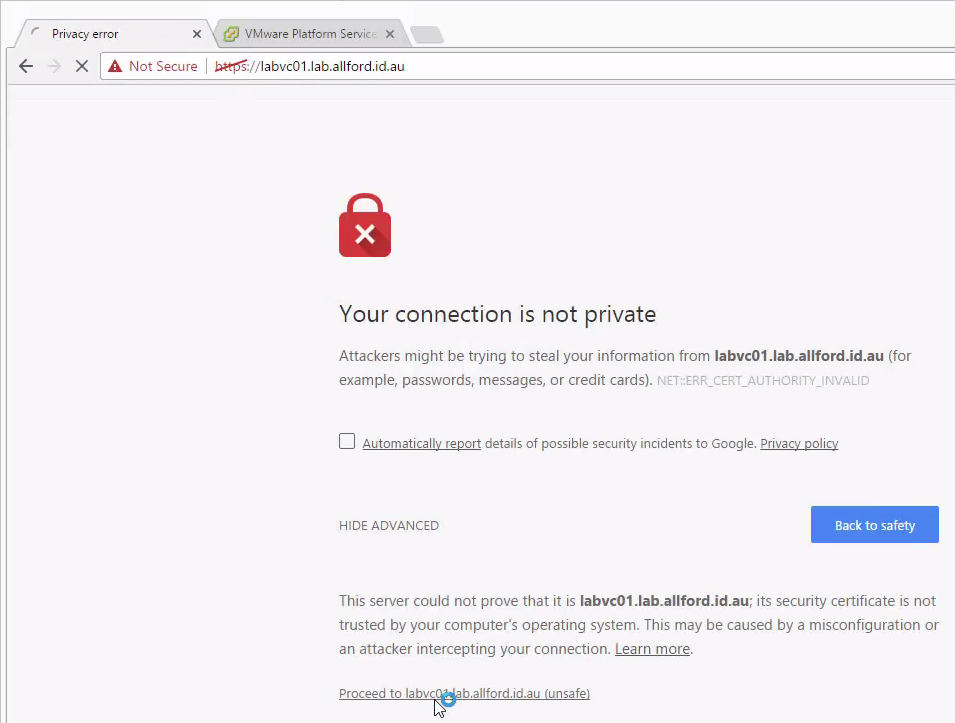
Task: Click the greyed forward arrow
Action: 54,66
